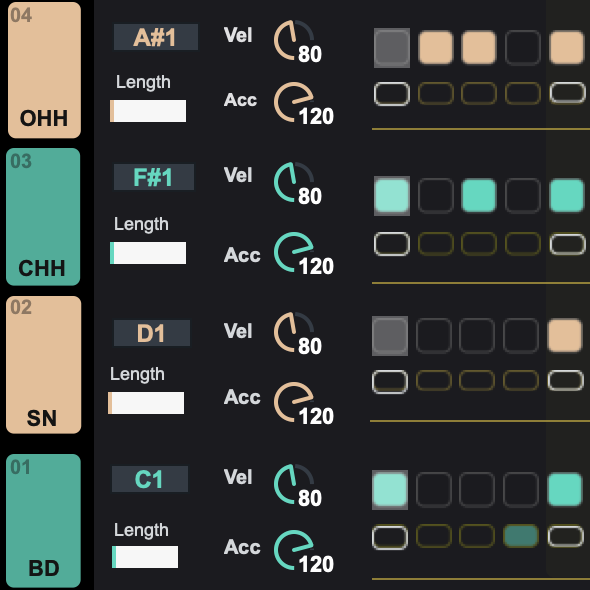Open the D1 note selector for snare
This screenshot has width=590, height=590.
tap(152, 333)
